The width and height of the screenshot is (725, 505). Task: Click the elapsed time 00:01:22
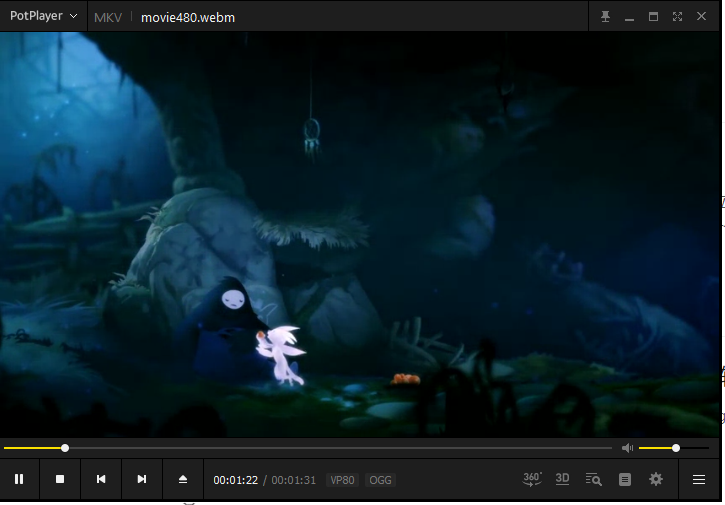235,480
